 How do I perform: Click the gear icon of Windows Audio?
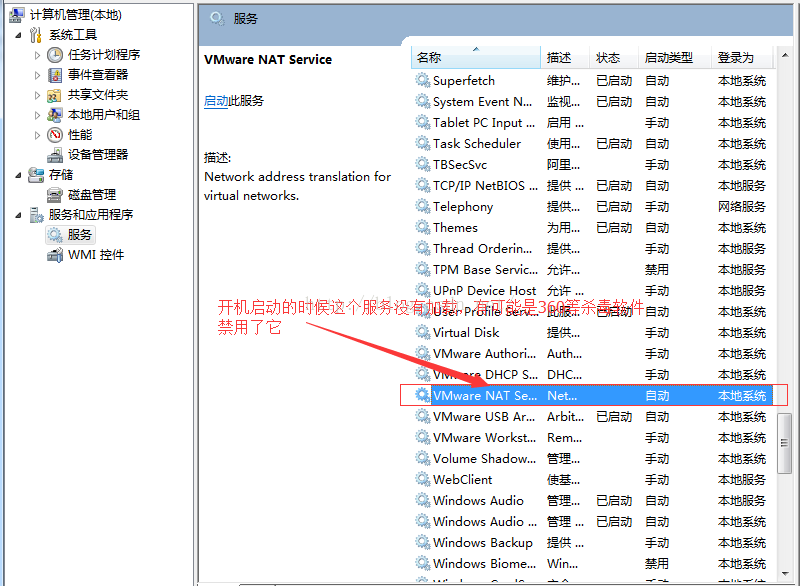tap(422, 500)
